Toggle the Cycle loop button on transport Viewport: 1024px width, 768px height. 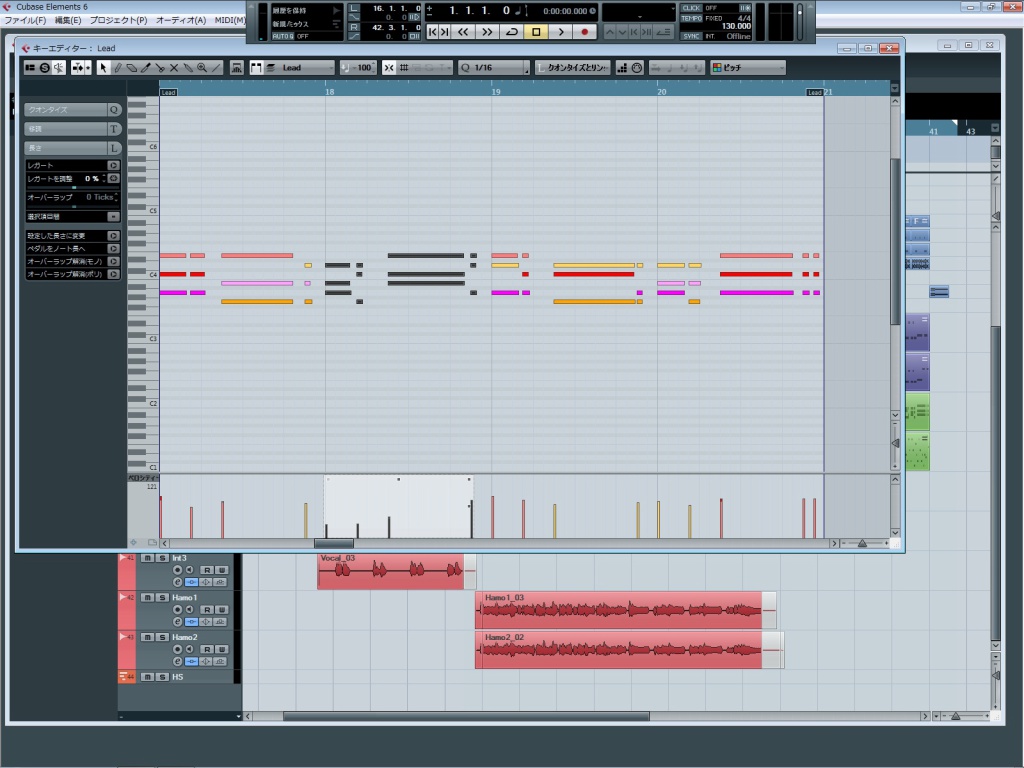pyautogui.click(x=512, y=32)
